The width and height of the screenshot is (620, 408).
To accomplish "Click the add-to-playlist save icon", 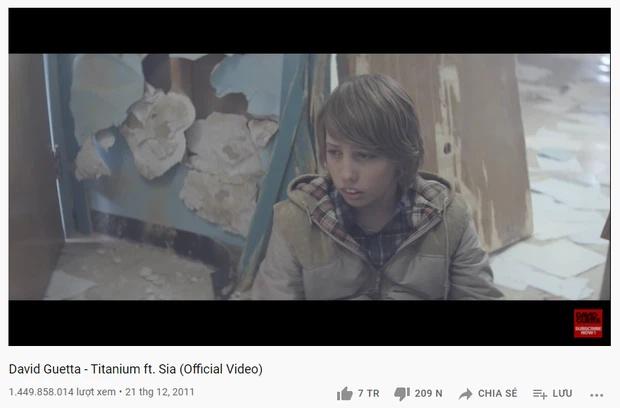I will (540, 394).
